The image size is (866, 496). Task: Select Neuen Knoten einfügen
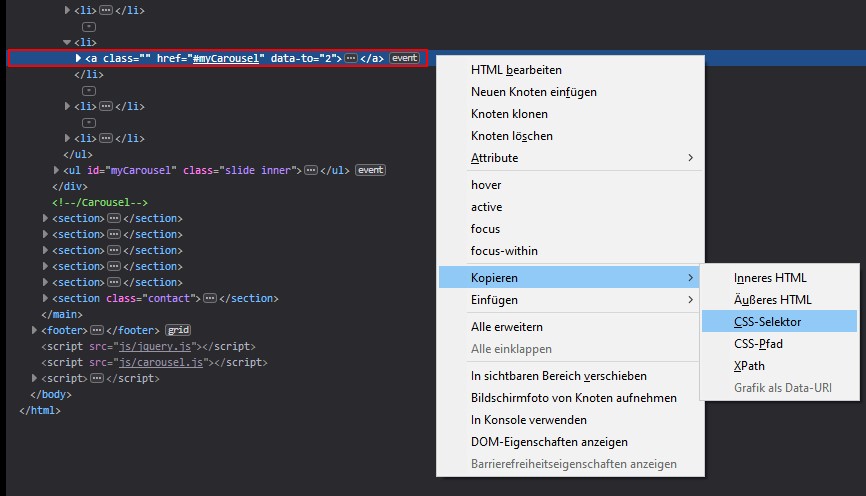[x=571, y=92]
